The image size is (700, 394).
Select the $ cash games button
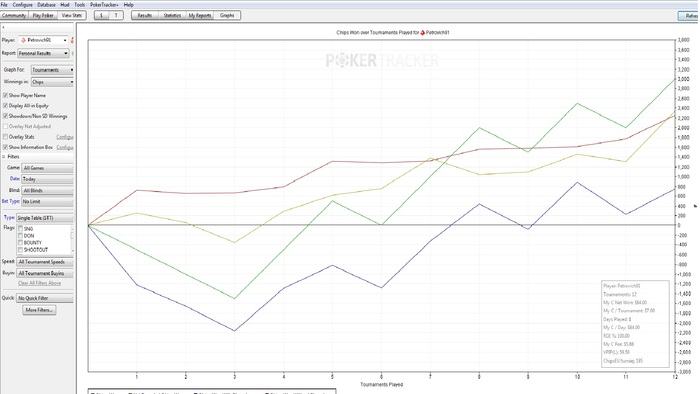pyautogui.click(x=101, y=15)
